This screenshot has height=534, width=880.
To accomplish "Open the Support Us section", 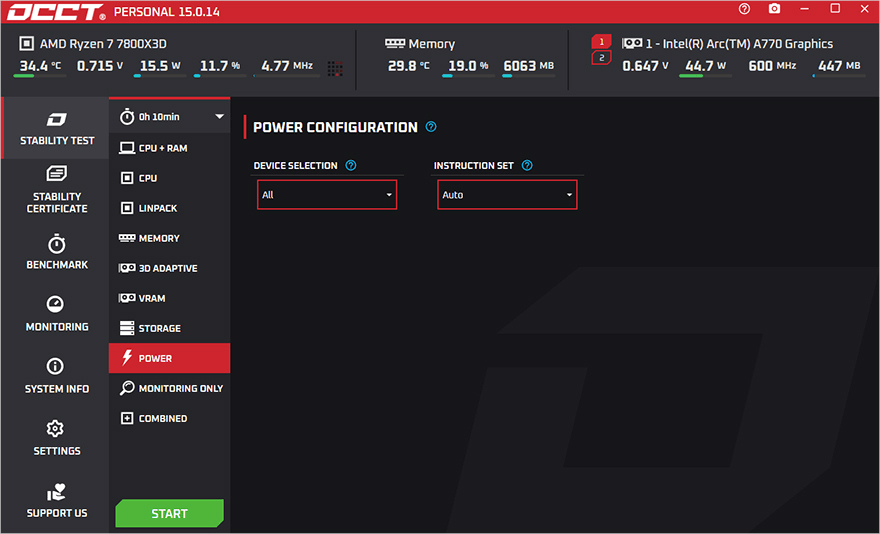I will (x=57, y=500).
